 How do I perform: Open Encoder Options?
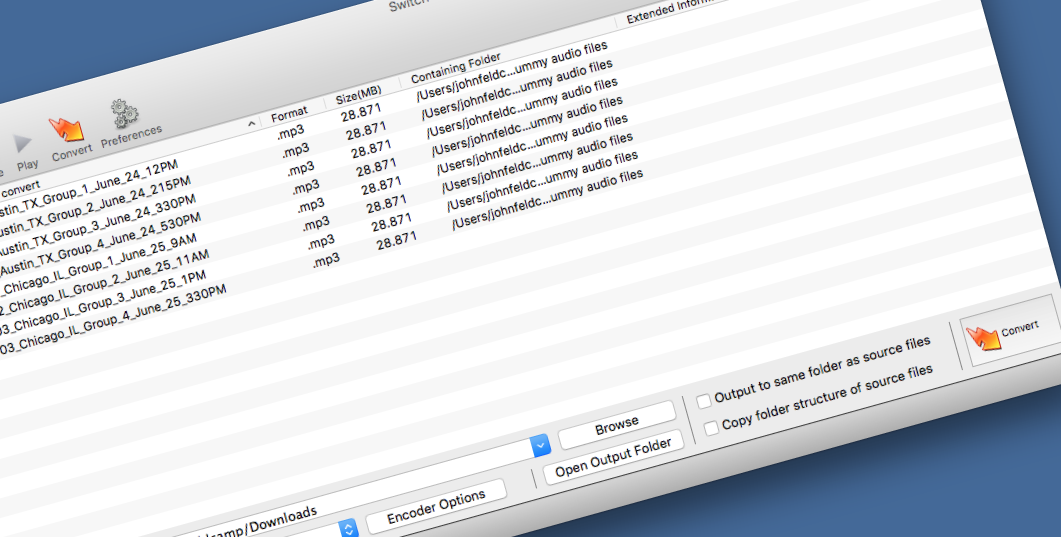point(436,507)
